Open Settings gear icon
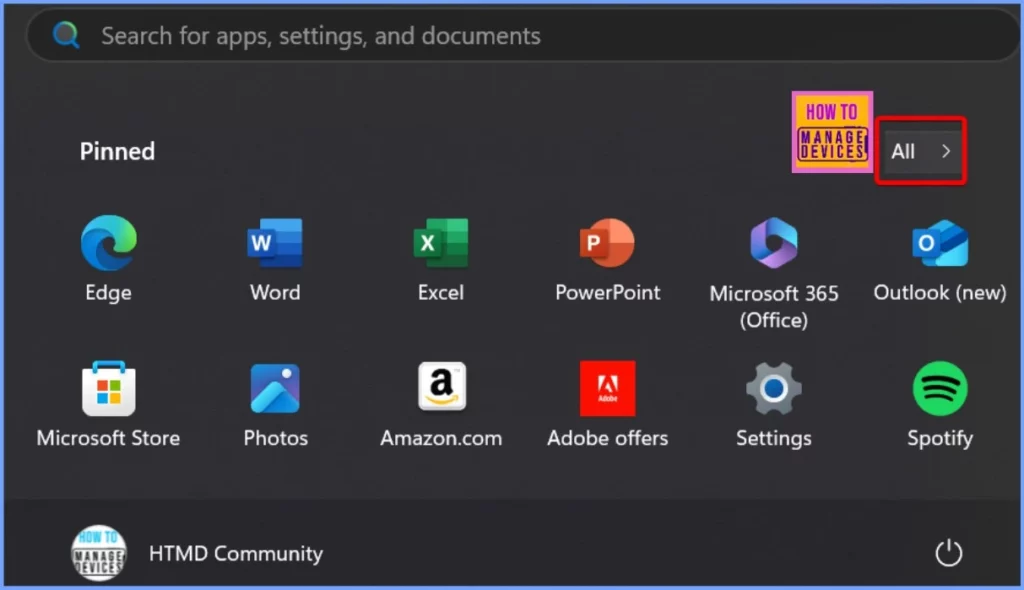Image resolution: width=1024 pixels, height=590 pixels. coord(774,388)
